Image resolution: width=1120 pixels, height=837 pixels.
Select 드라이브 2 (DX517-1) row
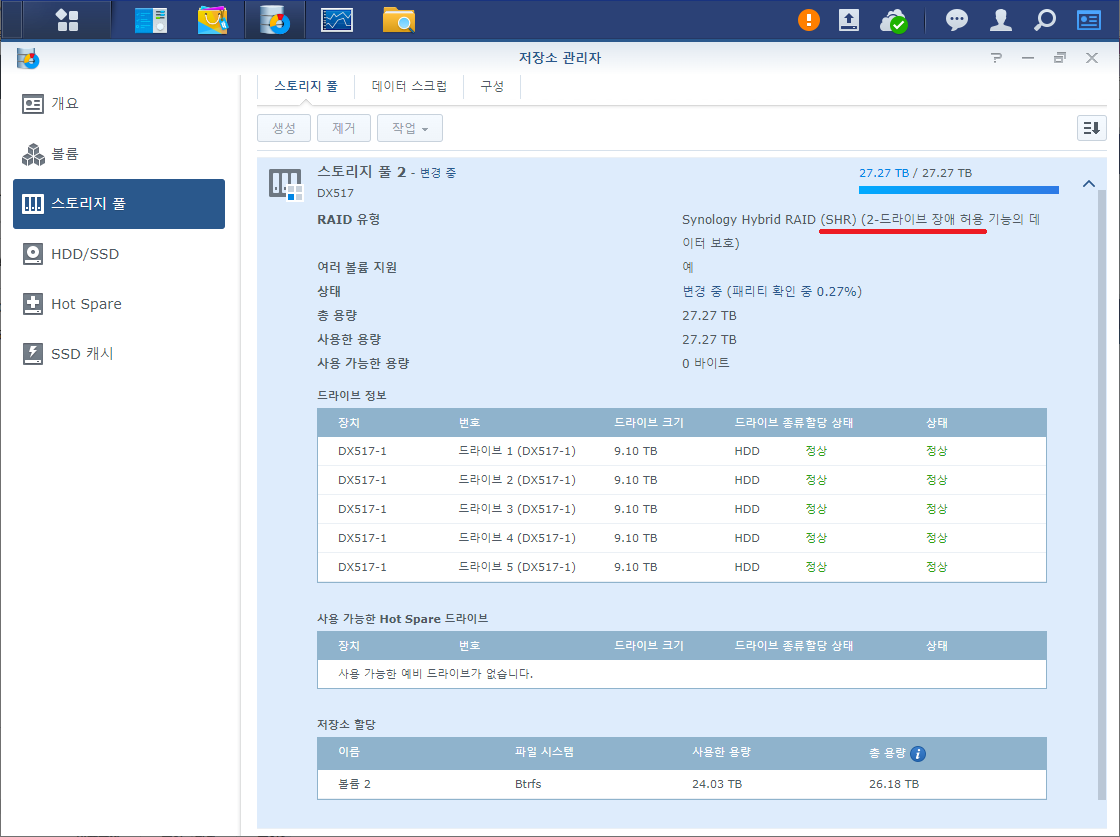pos(681,480)
